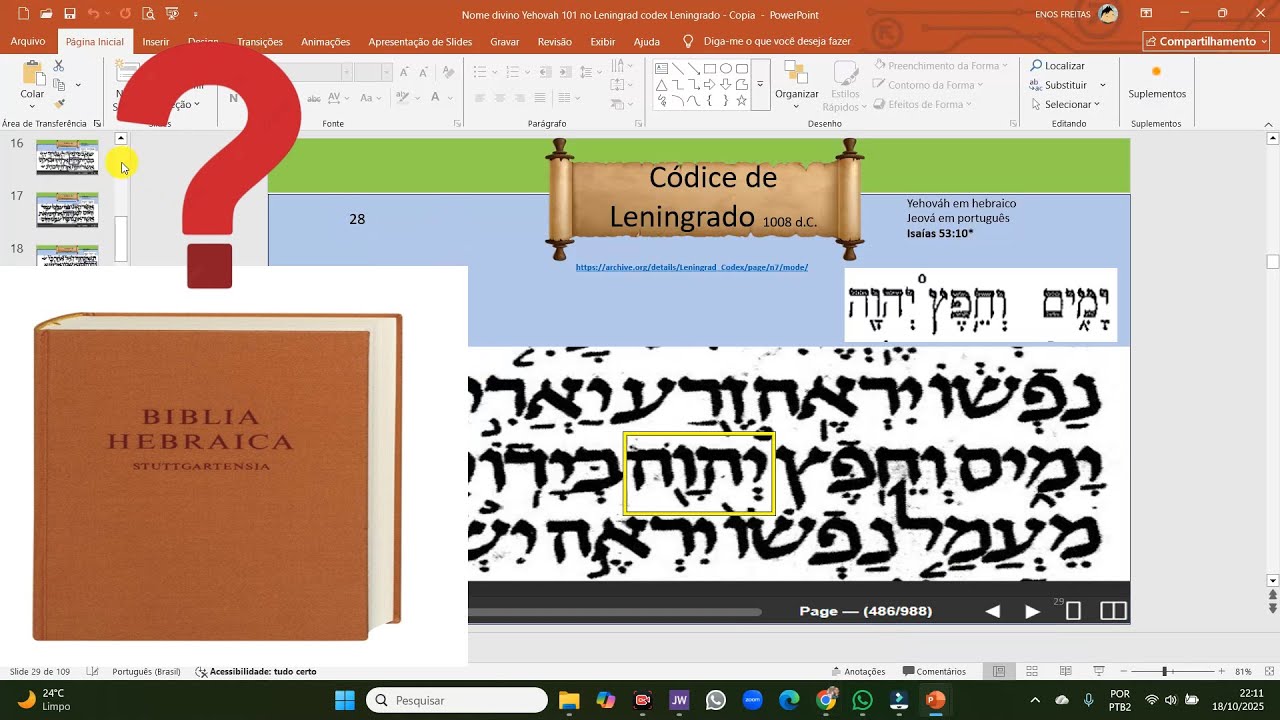The height and width of the screenshot is (720, 1280).
Task: Click the Save icon in the quick access toolbar
Action: 70,14
